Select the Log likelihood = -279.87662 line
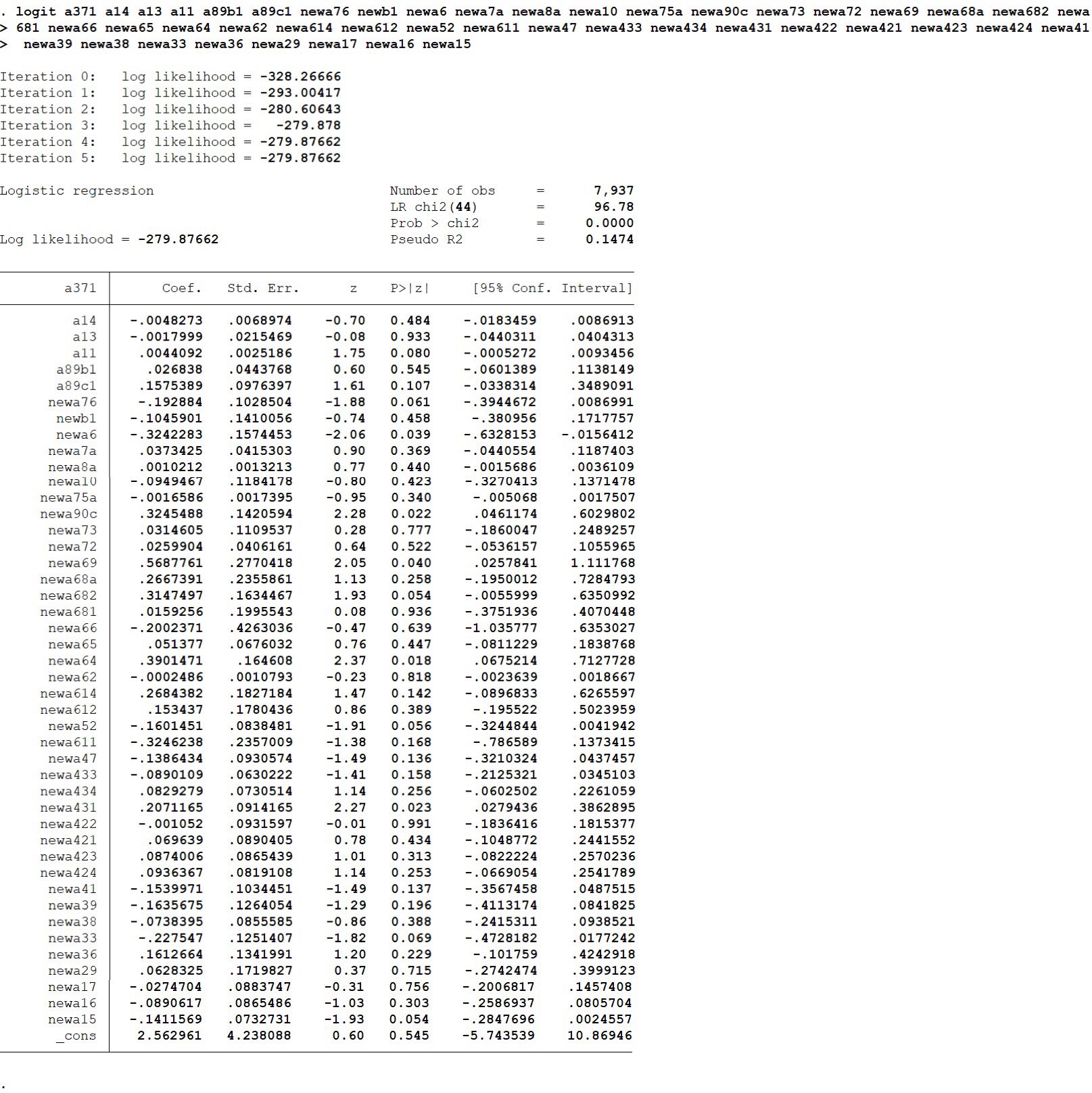The width and height of the screenshot is (1092, 1093). click(110, 239)
